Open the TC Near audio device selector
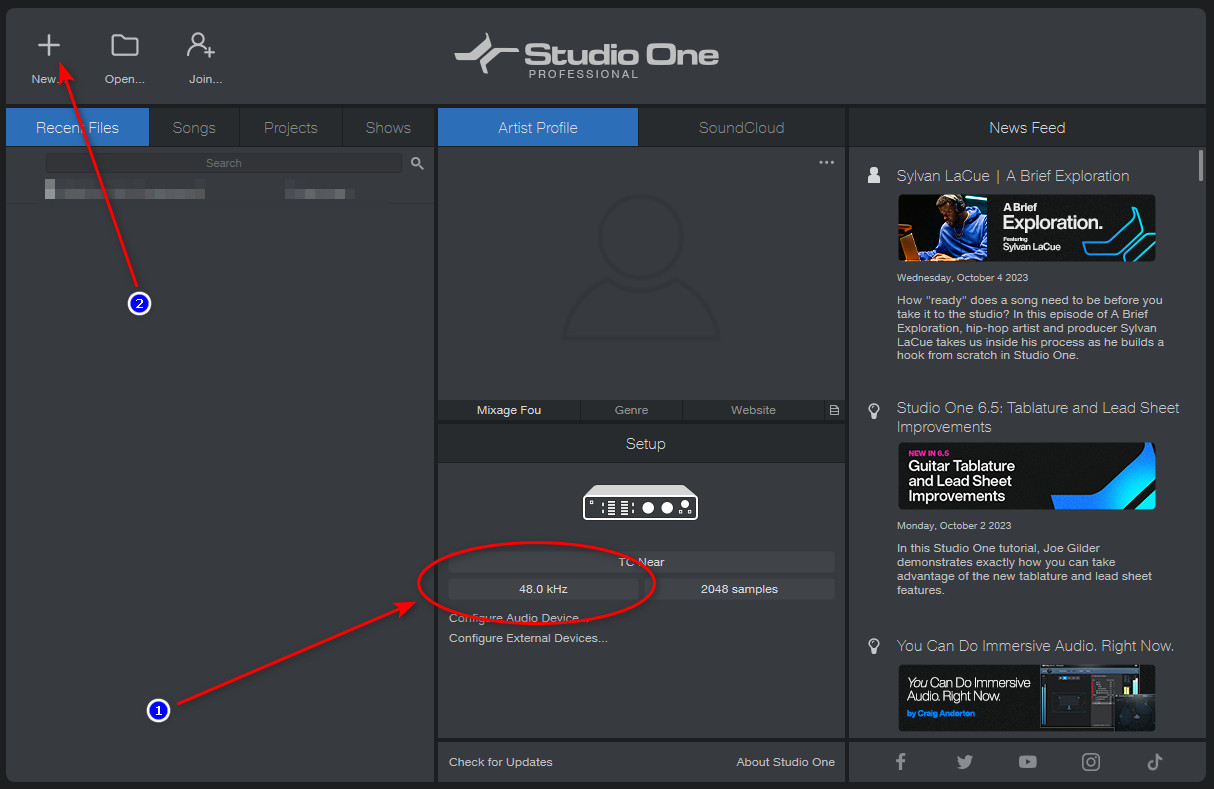This screenshot has height=789, width=1214. 641,562
